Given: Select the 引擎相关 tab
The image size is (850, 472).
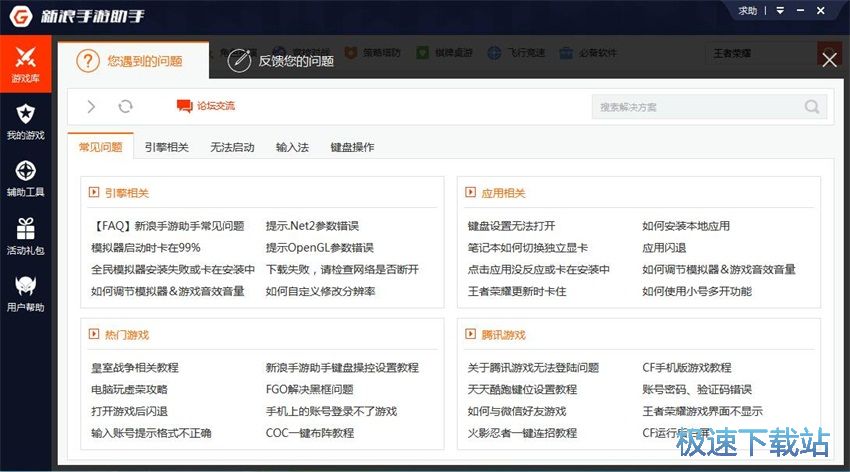Looking at the screenshot, I should [166, 147].
